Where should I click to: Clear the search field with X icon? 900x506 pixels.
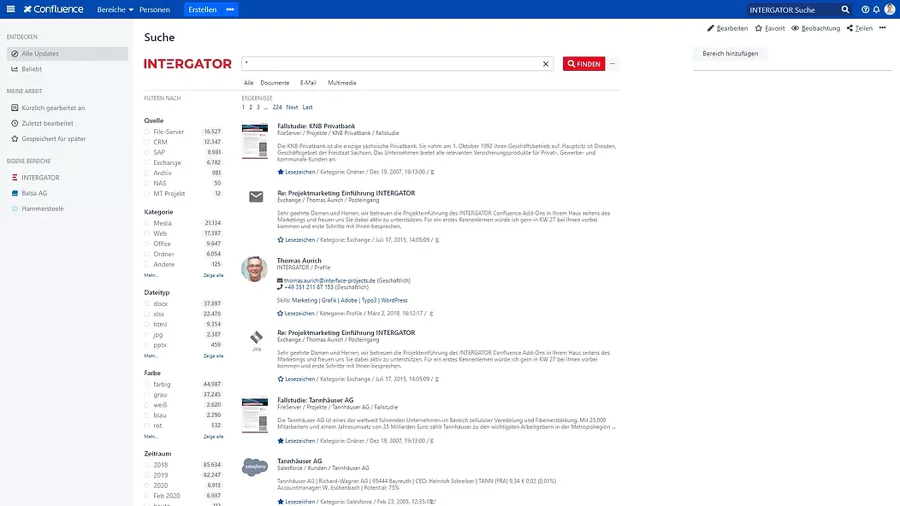coord(546,64)
